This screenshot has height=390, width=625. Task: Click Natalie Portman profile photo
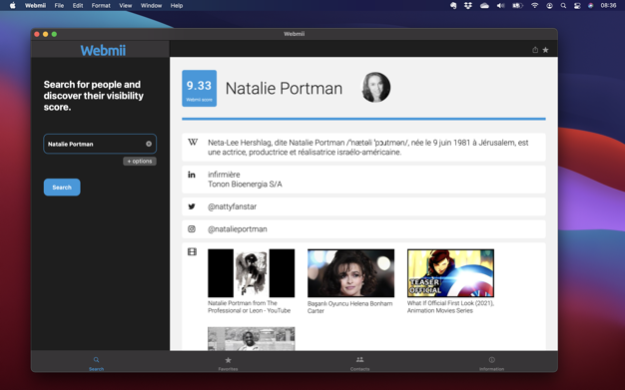[x=375, y=87]
